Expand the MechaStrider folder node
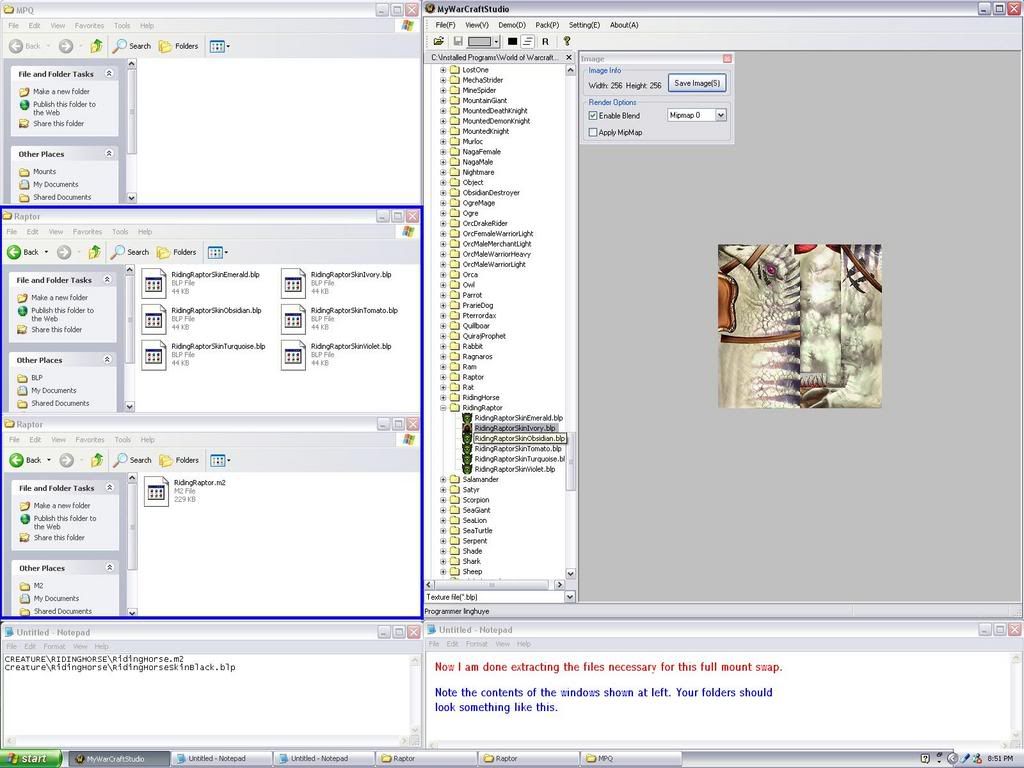 443,80
